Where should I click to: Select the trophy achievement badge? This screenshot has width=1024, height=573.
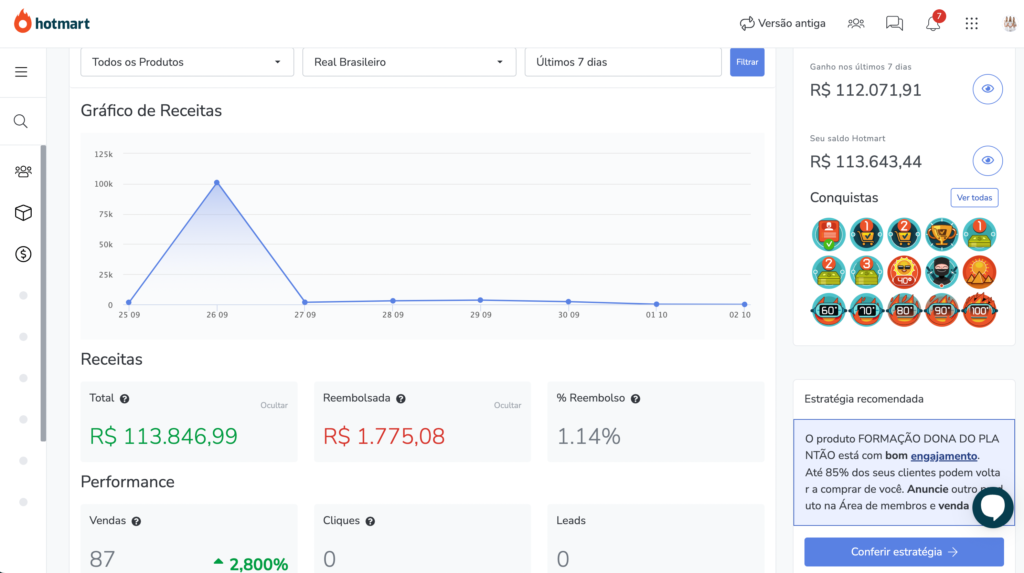942,234
